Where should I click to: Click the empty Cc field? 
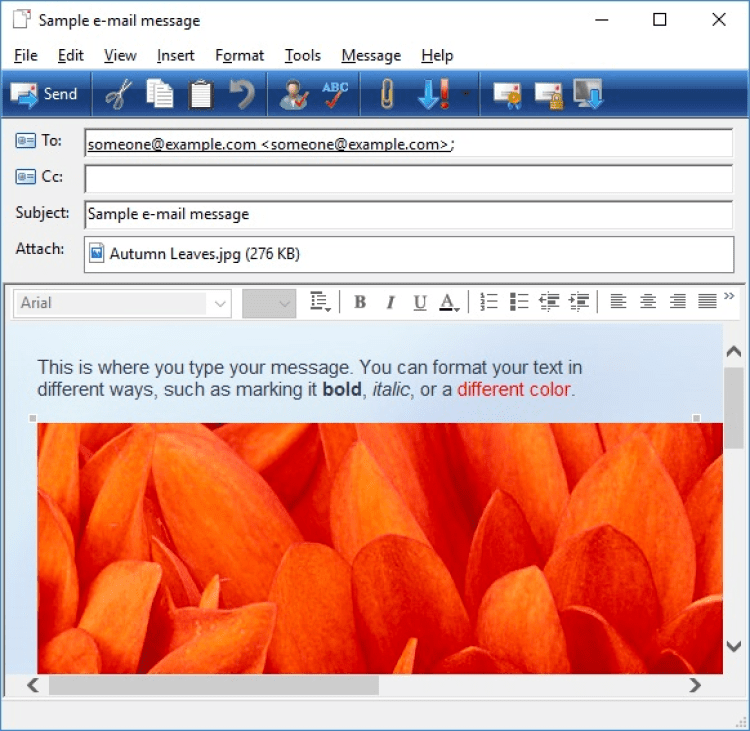[x=408, y=178]
